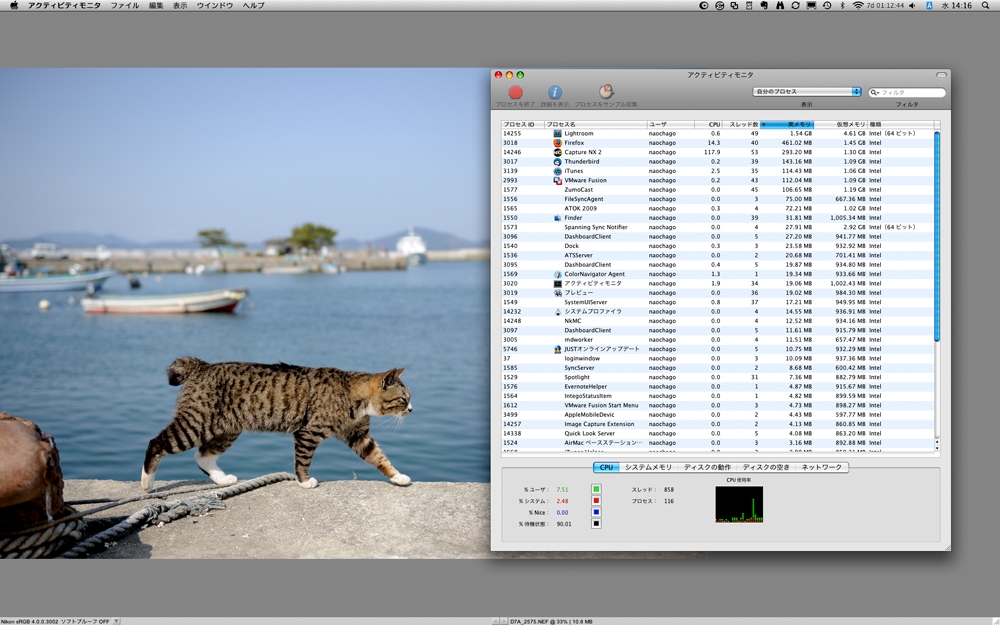Open the ウインドウ menu
Screen dimensions: 1000x625
(x=214, y=6)
